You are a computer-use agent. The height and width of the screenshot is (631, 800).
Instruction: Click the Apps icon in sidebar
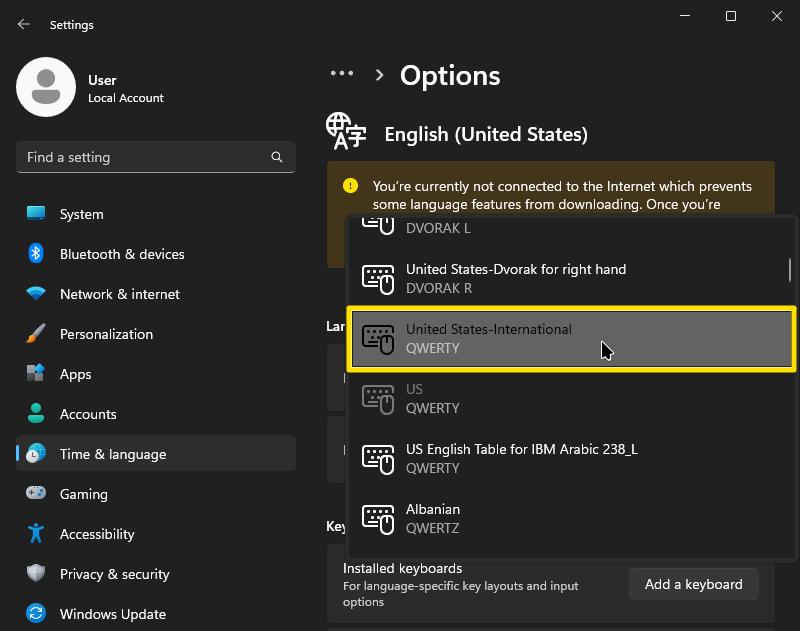pos(36,374)
